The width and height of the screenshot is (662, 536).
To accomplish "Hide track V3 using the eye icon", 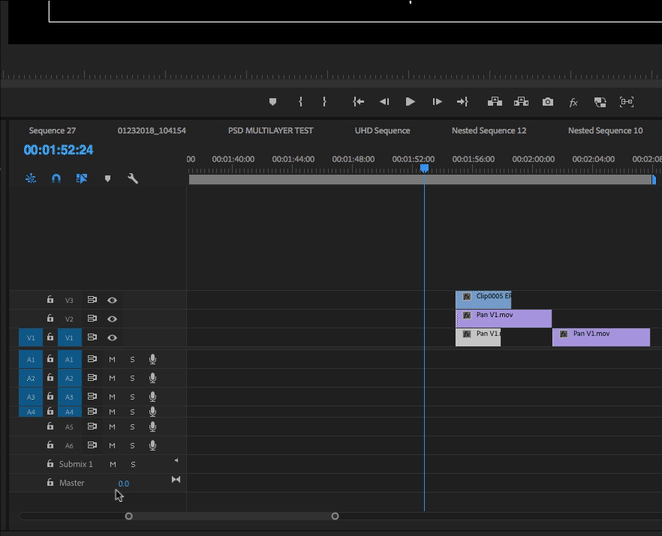I will pos(113,300).
